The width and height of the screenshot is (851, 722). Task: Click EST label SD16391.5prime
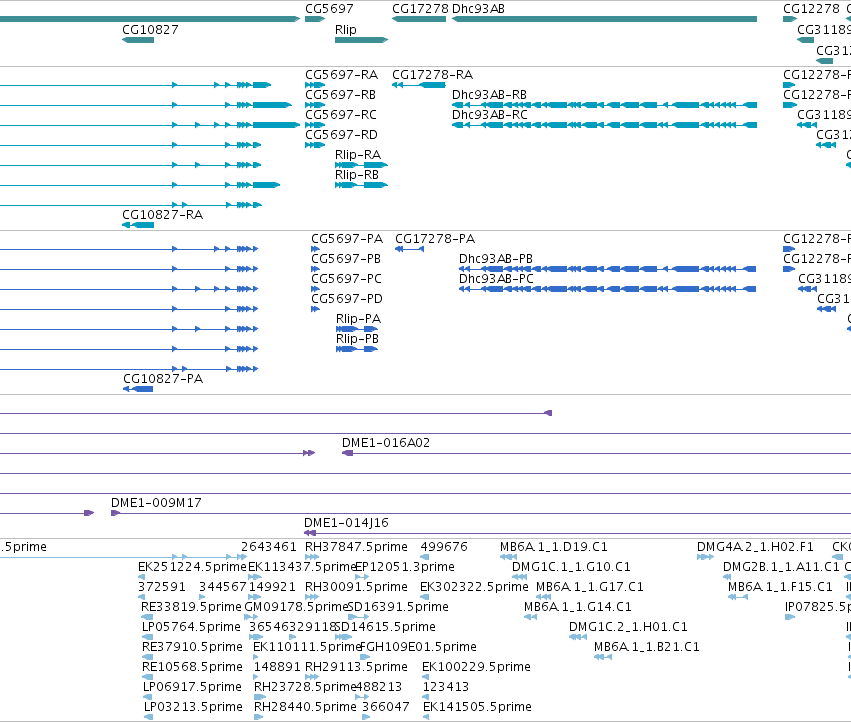click(x=398, y=607)
